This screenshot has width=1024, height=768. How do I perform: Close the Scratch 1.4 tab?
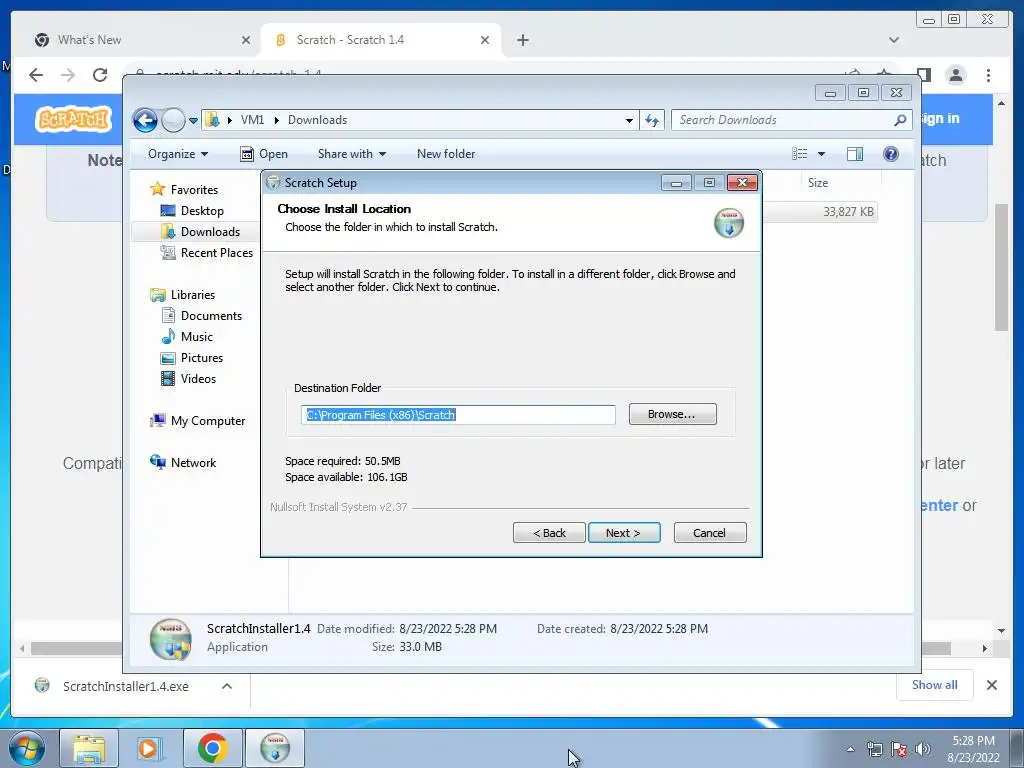485,40
